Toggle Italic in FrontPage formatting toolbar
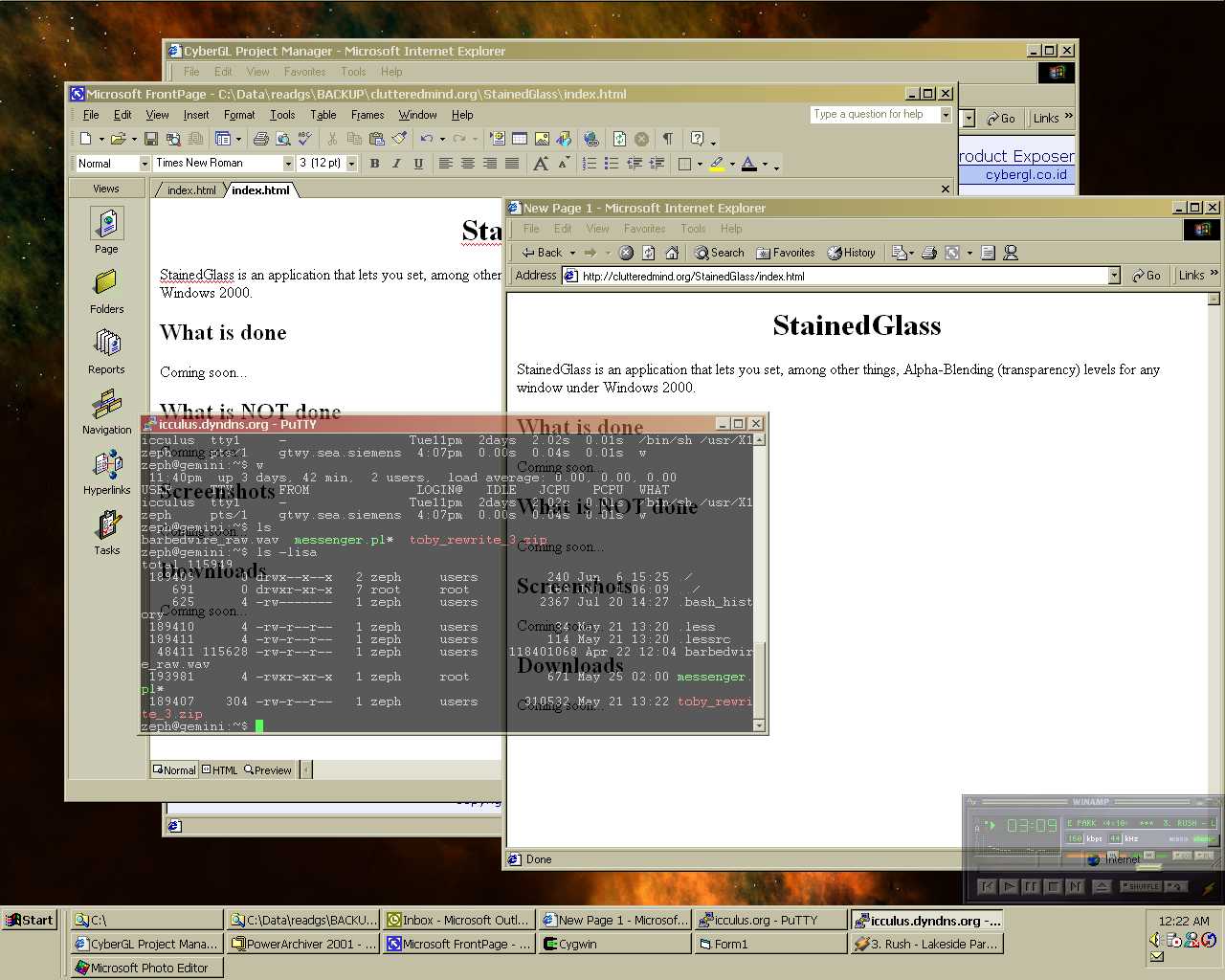1225x980 pixels. pos(396,164)
